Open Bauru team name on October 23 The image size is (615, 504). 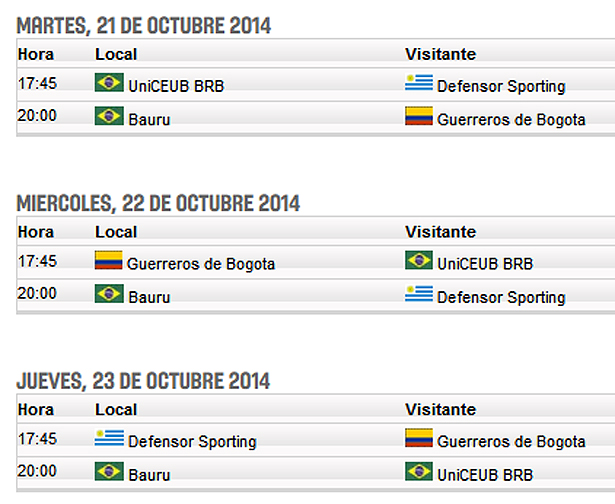tap(149, 474)
